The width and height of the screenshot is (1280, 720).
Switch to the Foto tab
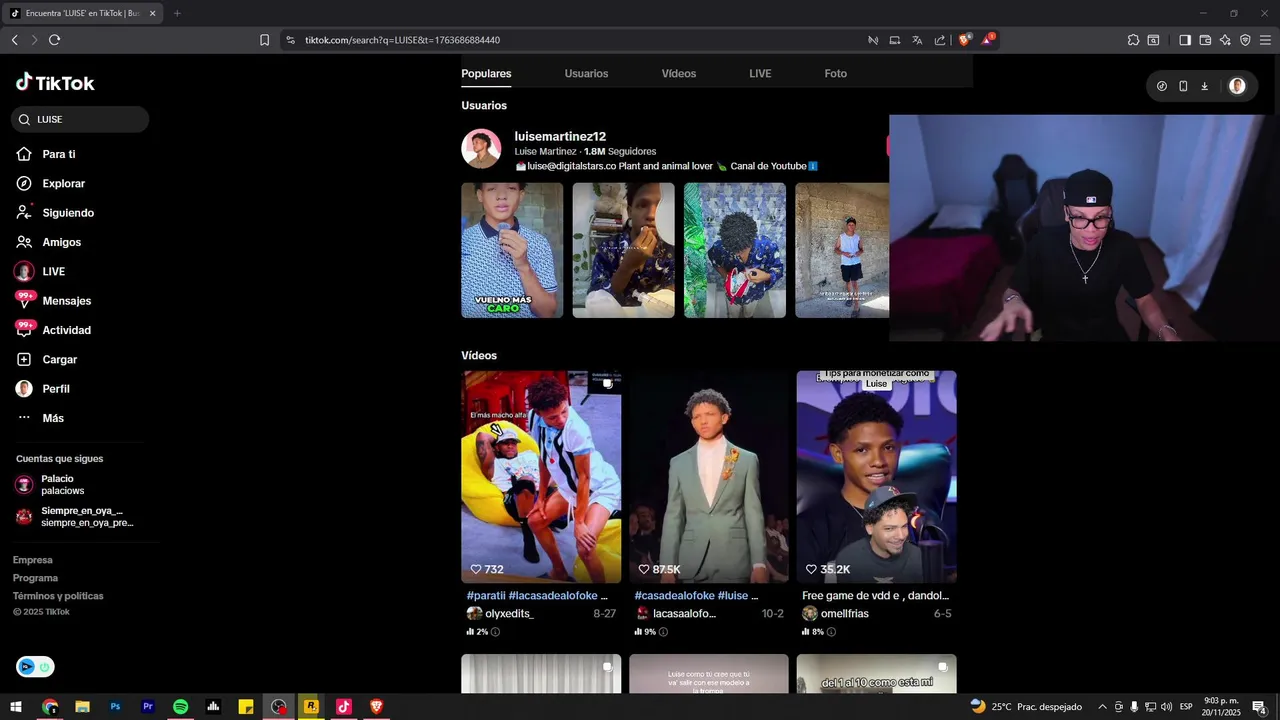click(x=836, y=73)
